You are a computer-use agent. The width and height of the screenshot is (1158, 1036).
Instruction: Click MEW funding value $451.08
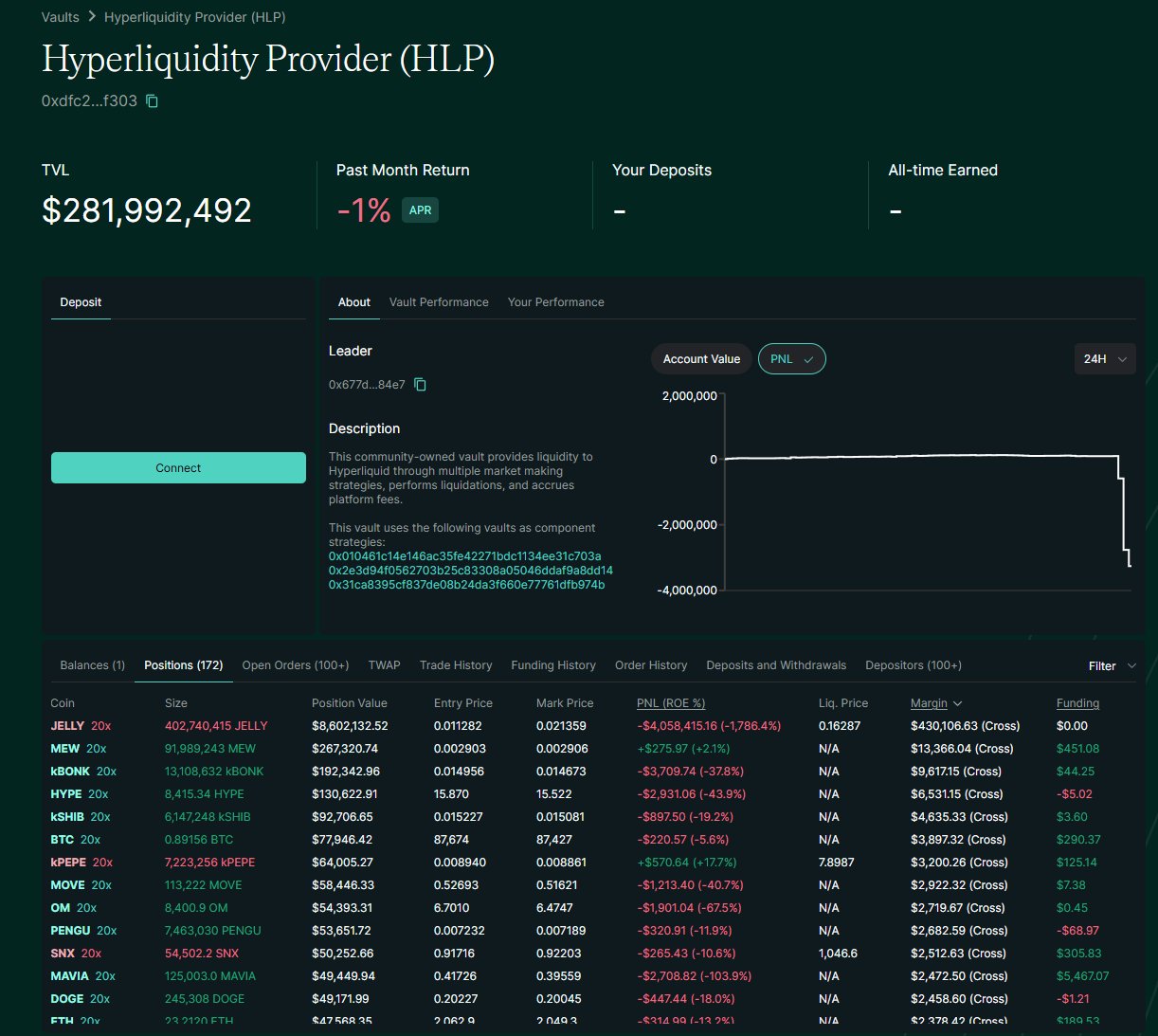pos(1078,749)
